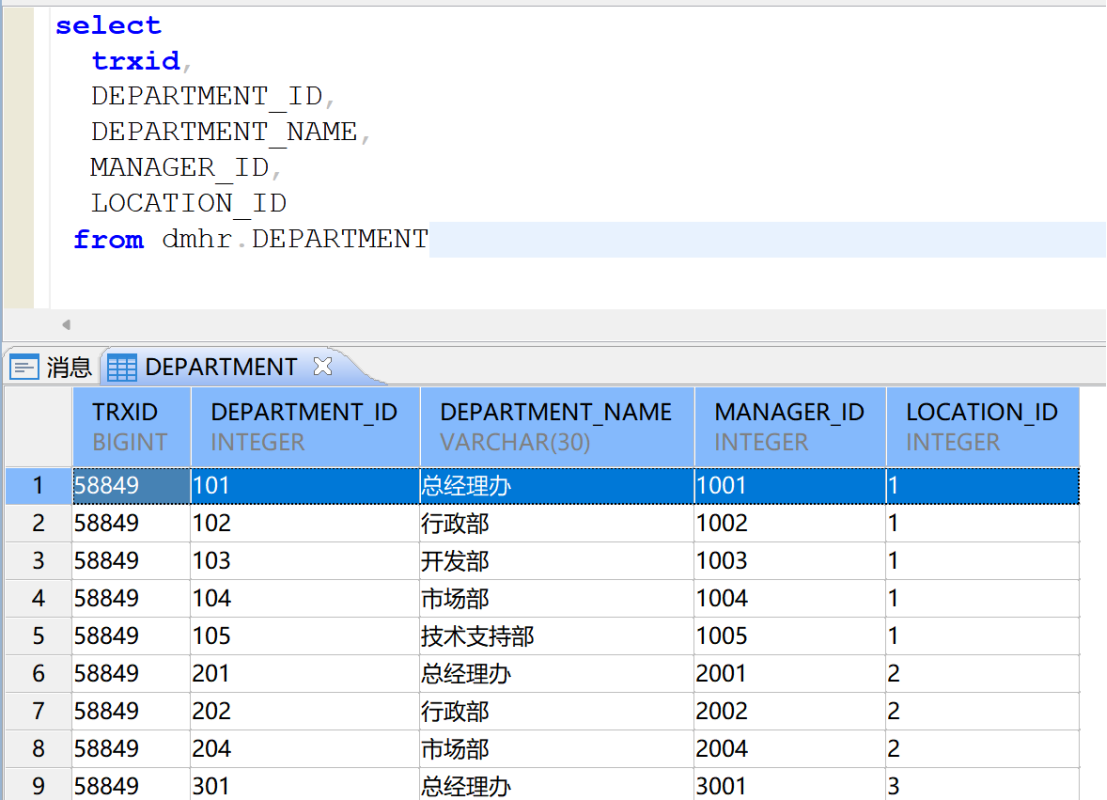Screen dimensions: 1107x800
Task: Switch to the DEPARTMENT results tab
Action: (x=221, y=367)
